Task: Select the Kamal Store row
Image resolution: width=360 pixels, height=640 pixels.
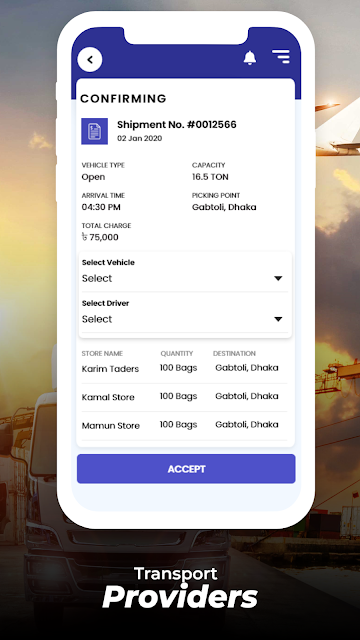Action: [x=184, y=397]
